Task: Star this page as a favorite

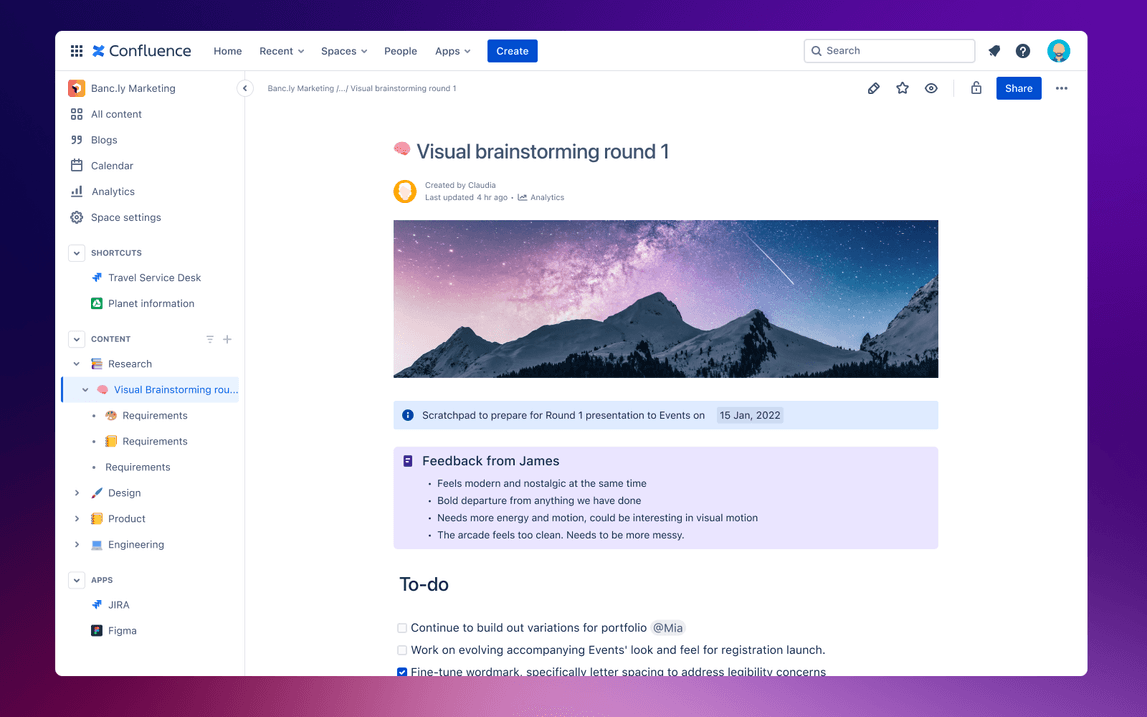Action: 902,88
